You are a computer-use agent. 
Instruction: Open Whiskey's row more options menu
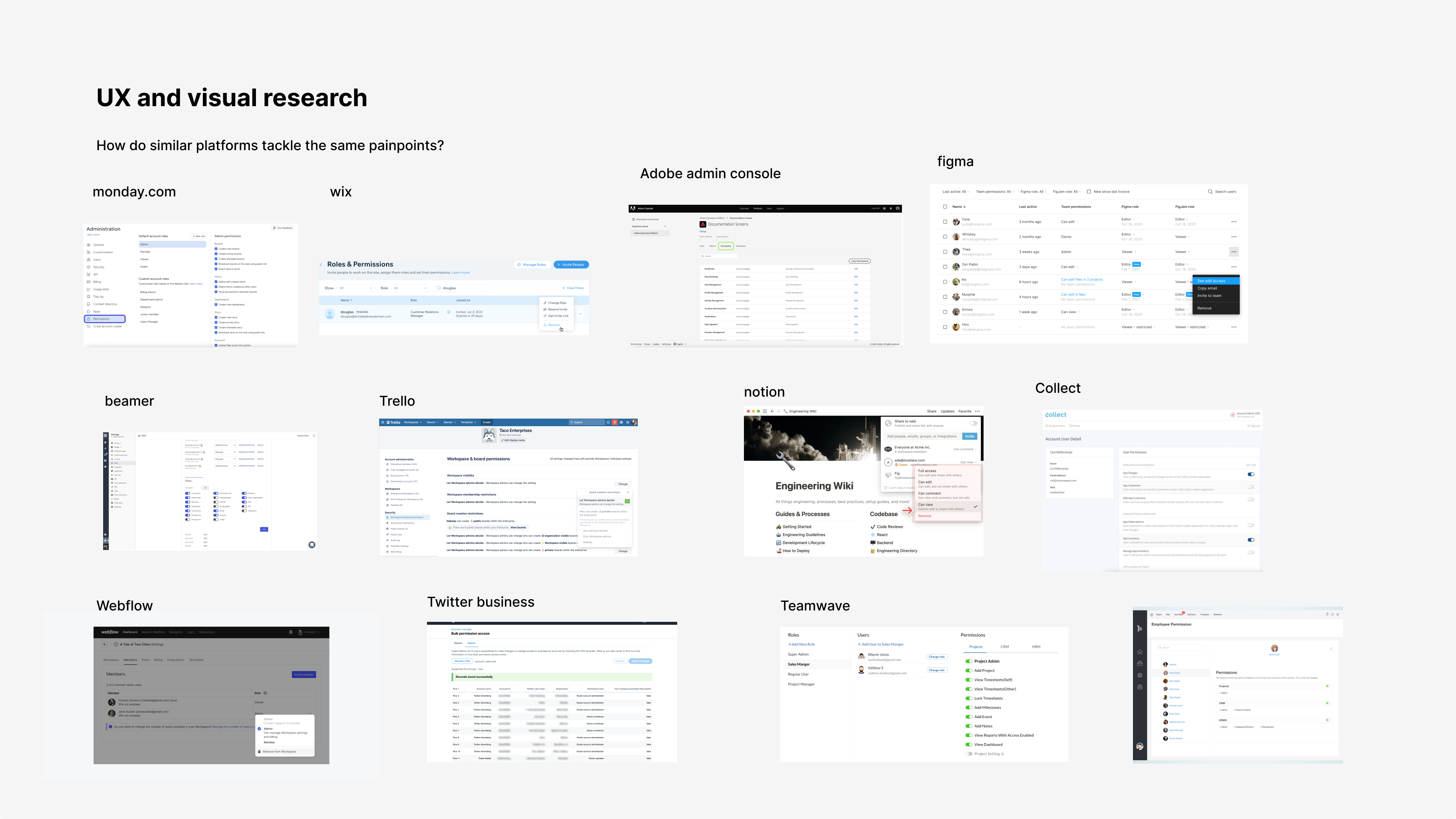coord(1234,237)
